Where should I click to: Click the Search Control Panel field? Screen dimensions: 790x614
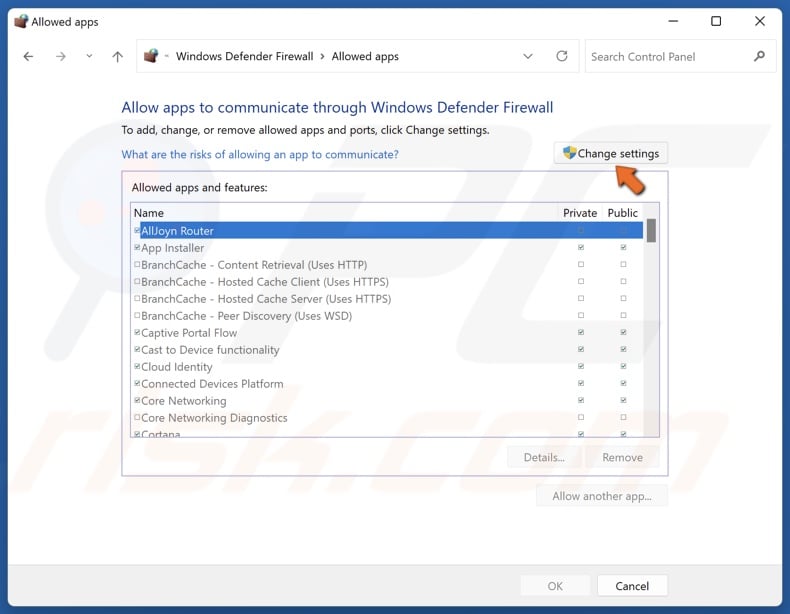[x=668, y=57]
